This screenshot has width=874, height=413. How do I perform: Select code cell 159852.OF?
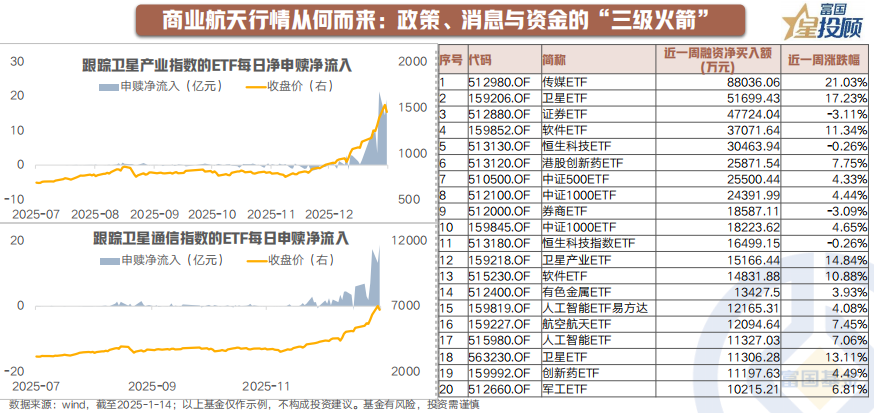(503, 130)
